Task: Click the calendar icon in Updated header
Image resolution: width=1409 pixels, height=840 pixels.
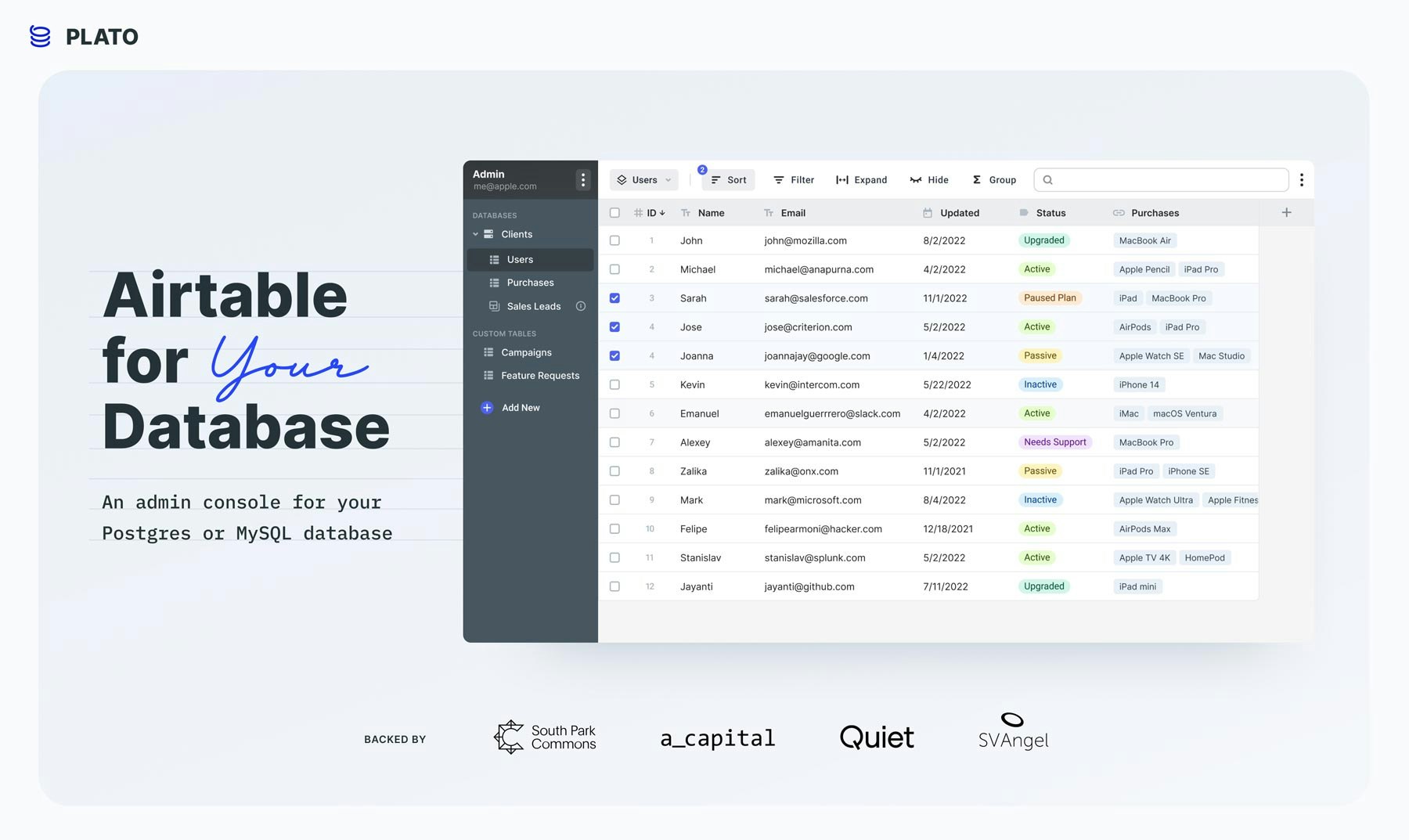Action: [928, 213]
